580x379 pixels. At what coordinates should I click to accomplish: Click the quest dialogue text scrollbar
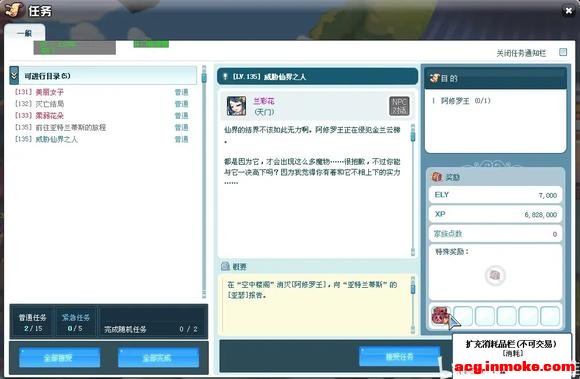[x=413, y=190]
